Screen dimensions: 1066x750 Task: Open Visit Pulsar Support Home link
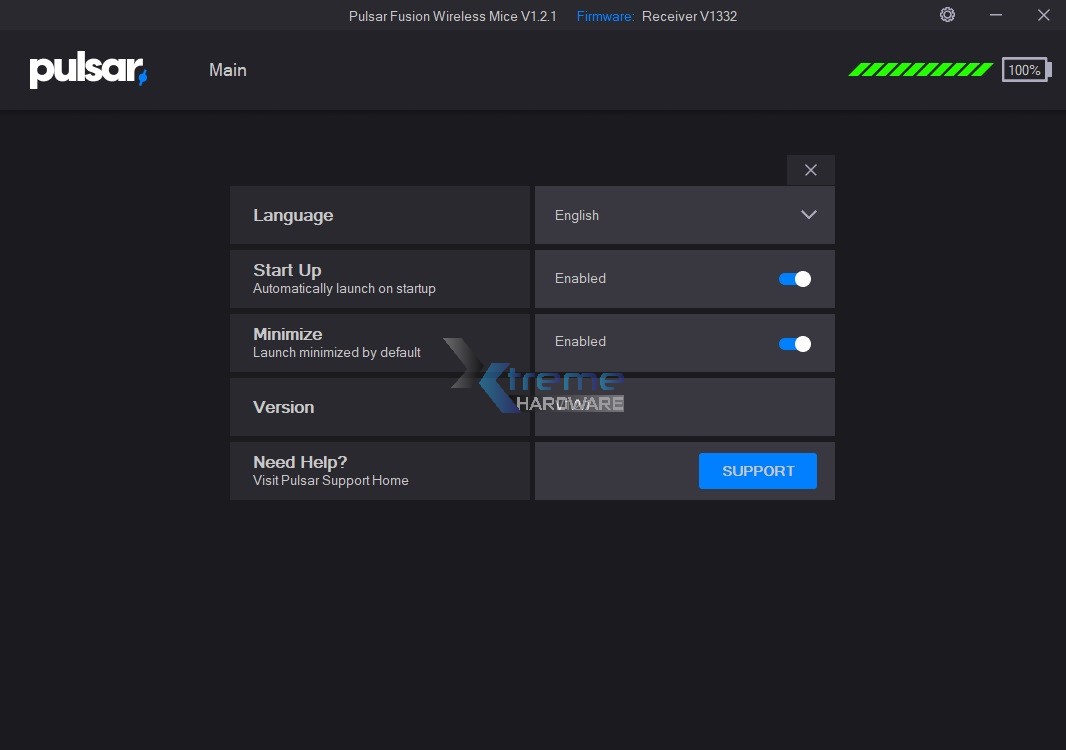coord(330,480)
